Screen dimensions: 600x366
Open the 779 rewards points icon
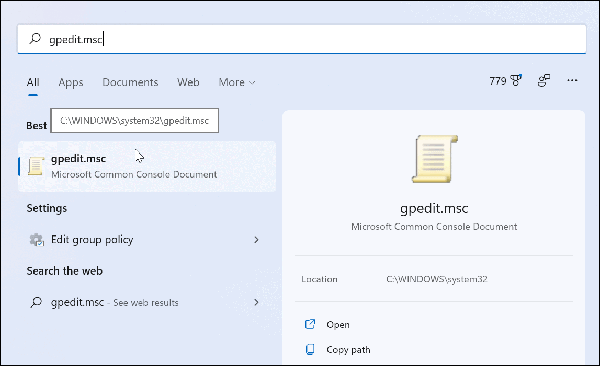click(x=505, y=81)
